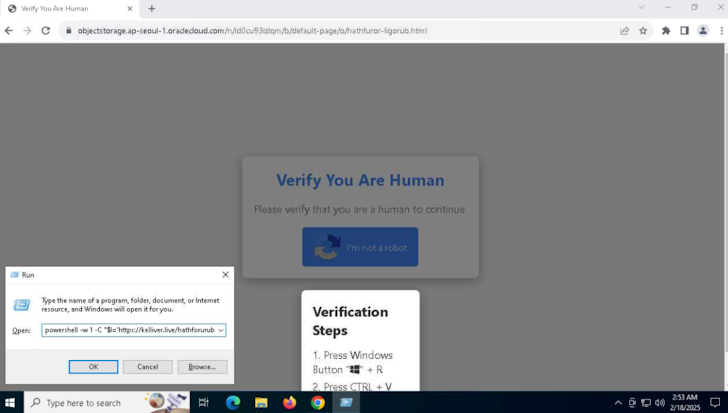Open the Chrome Extensions puzzle icon

(666, 30)
